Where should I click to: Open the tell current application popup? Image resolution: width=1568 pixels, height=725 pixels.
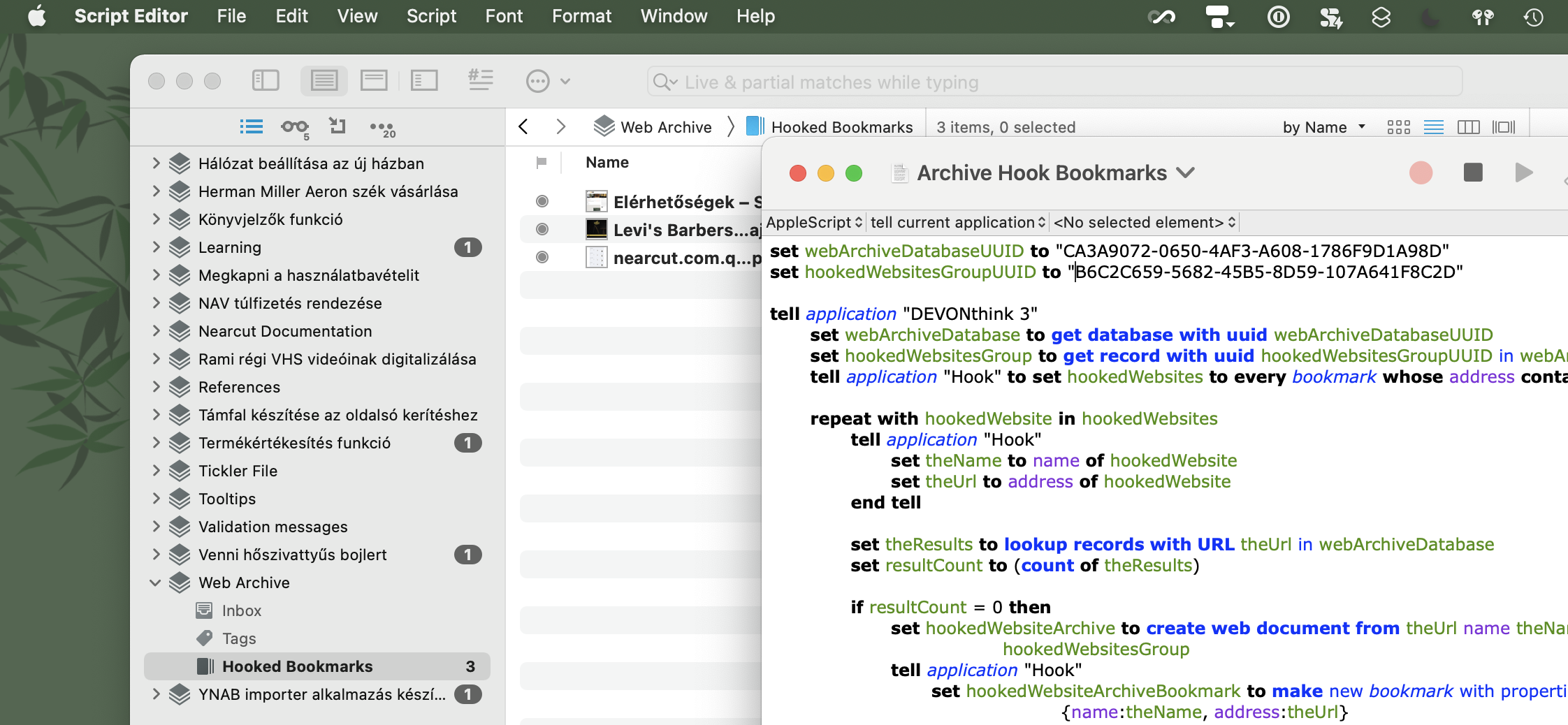point(958,222)
